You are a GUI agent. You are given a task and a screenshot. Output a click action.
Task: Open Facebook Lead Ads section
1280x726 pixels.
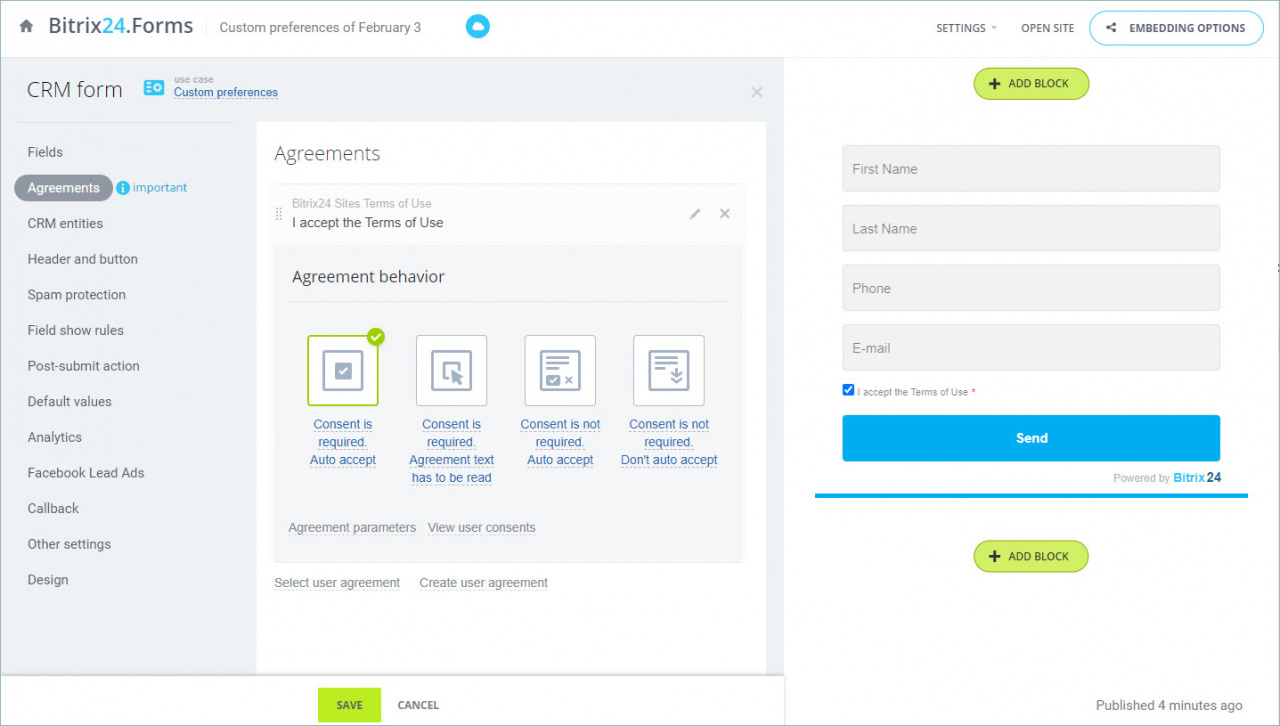click(86, 473)
